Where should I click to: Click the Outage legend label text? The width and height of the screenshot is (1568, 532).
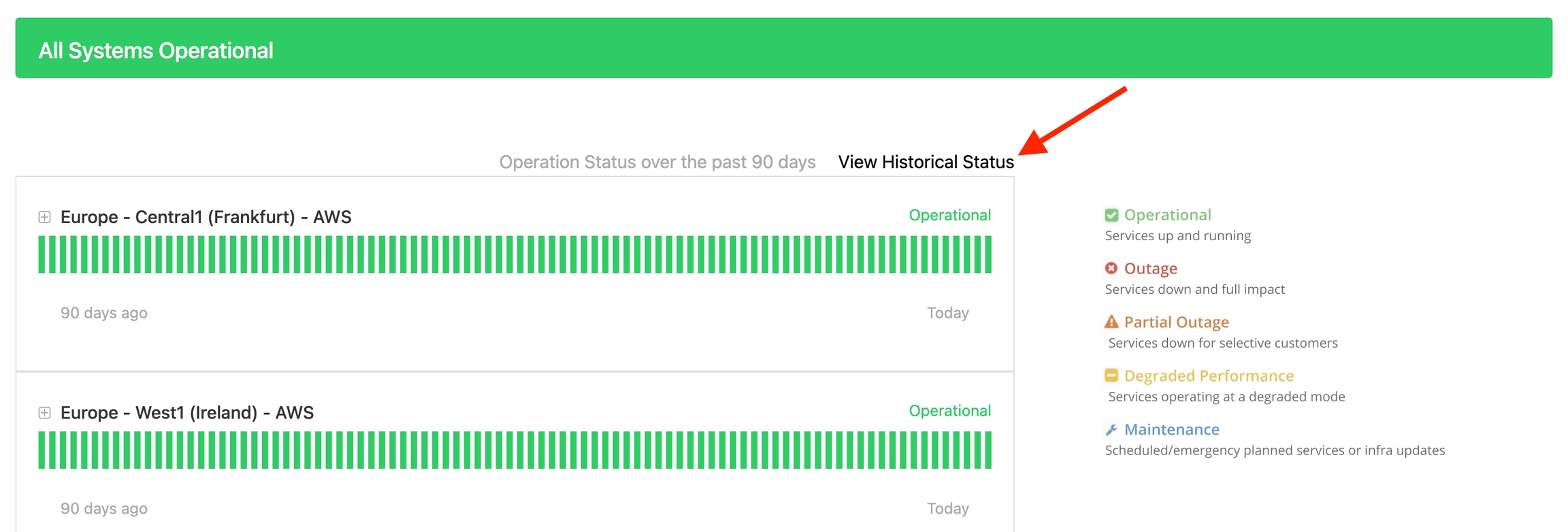(x=1150, y=269)
